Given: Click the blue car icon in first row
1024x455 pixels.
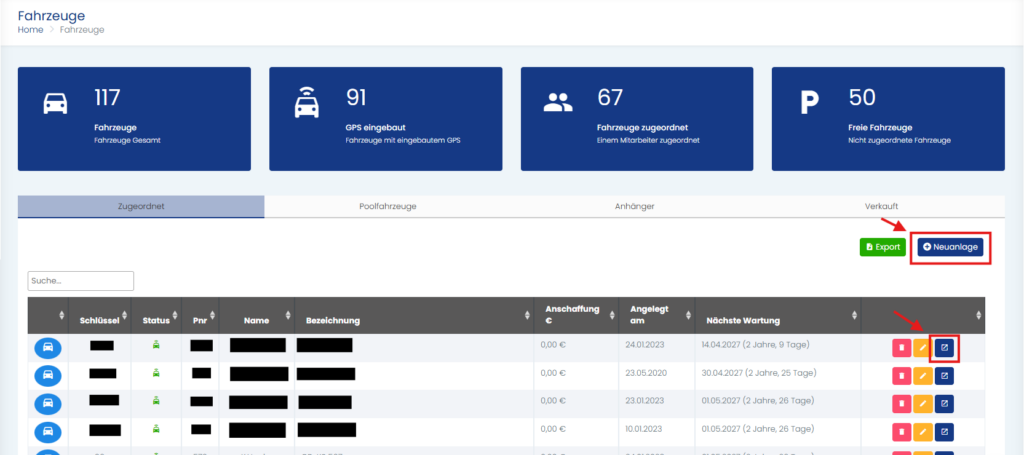Looking at the screenshot, I should point(48,348).
